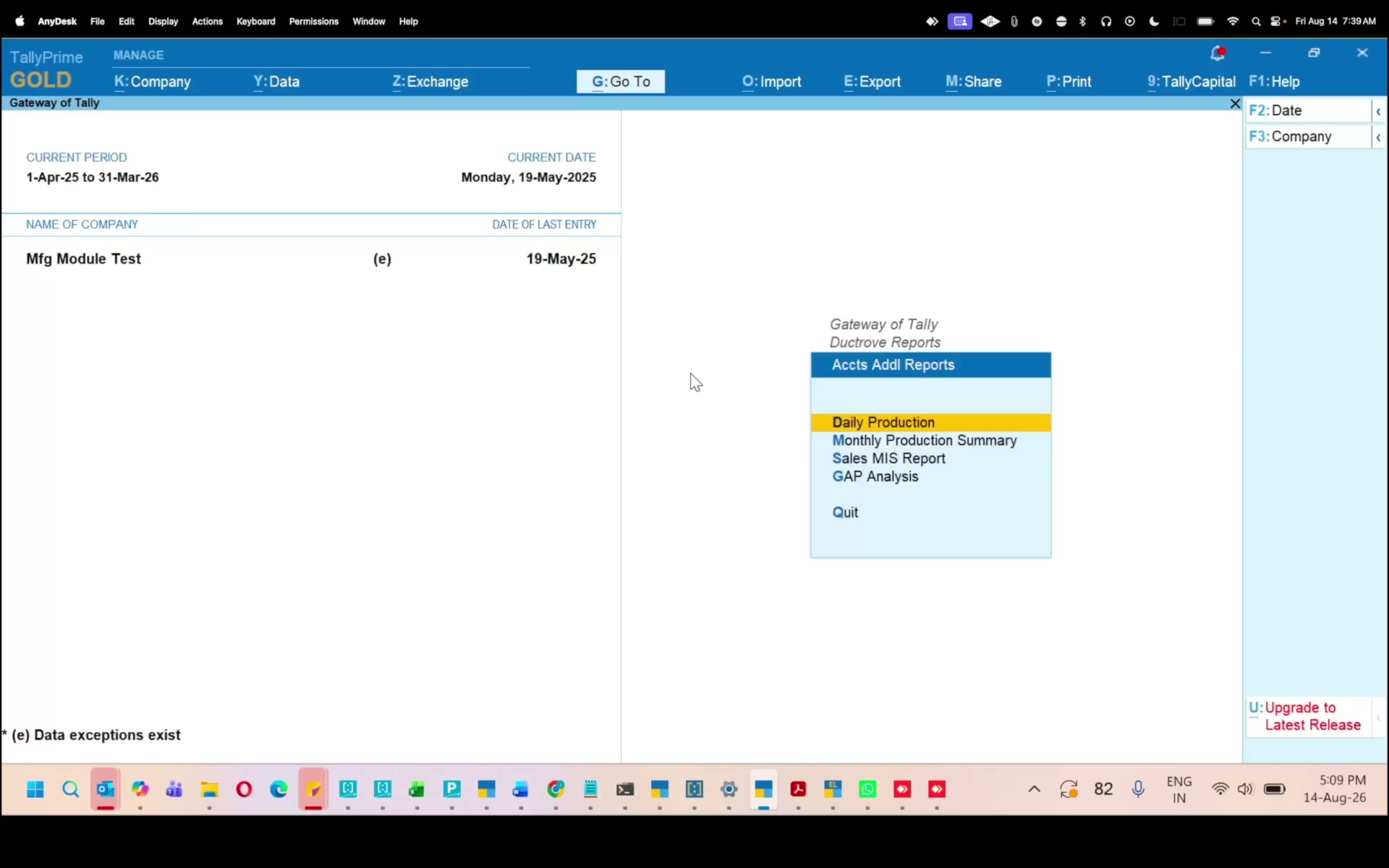Open the P: Print menu

[x=1069, y=82]
